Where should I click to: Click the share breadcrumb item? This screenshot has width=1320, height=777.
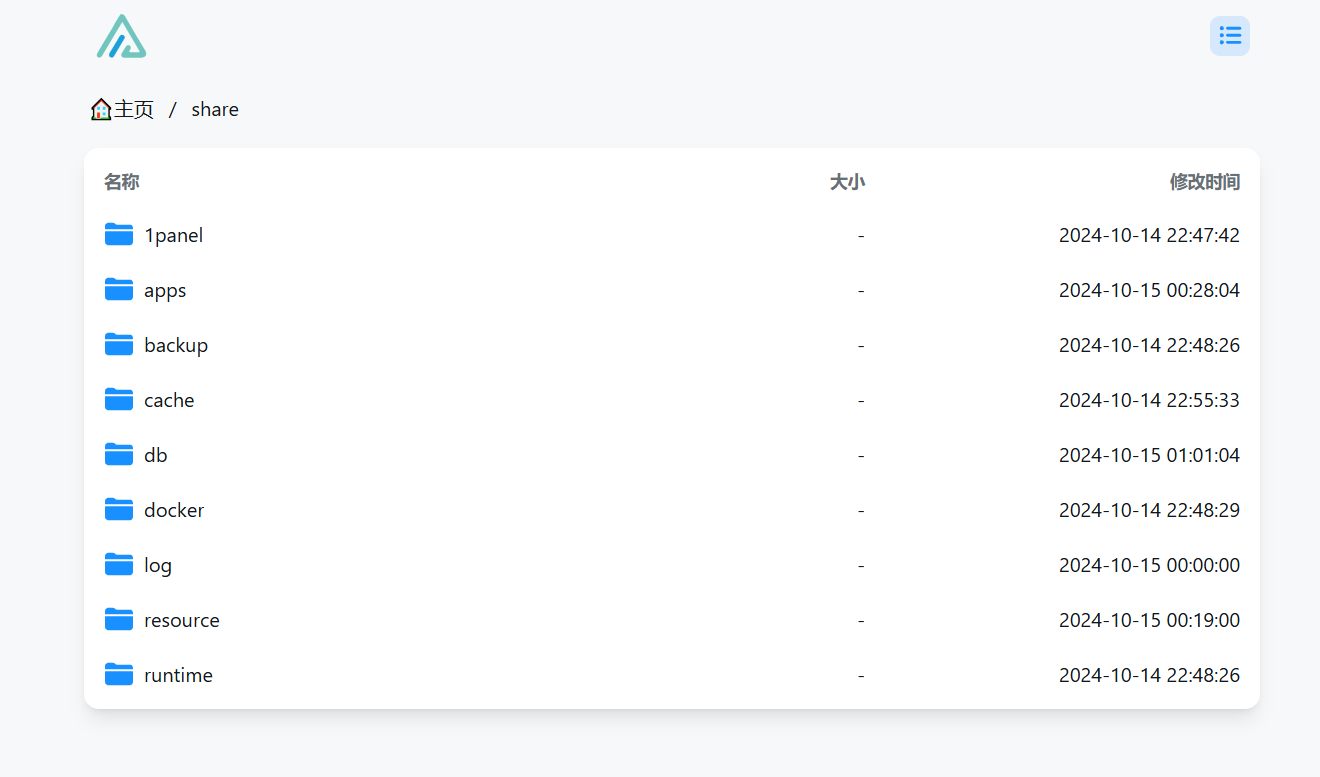click(215, 110)
